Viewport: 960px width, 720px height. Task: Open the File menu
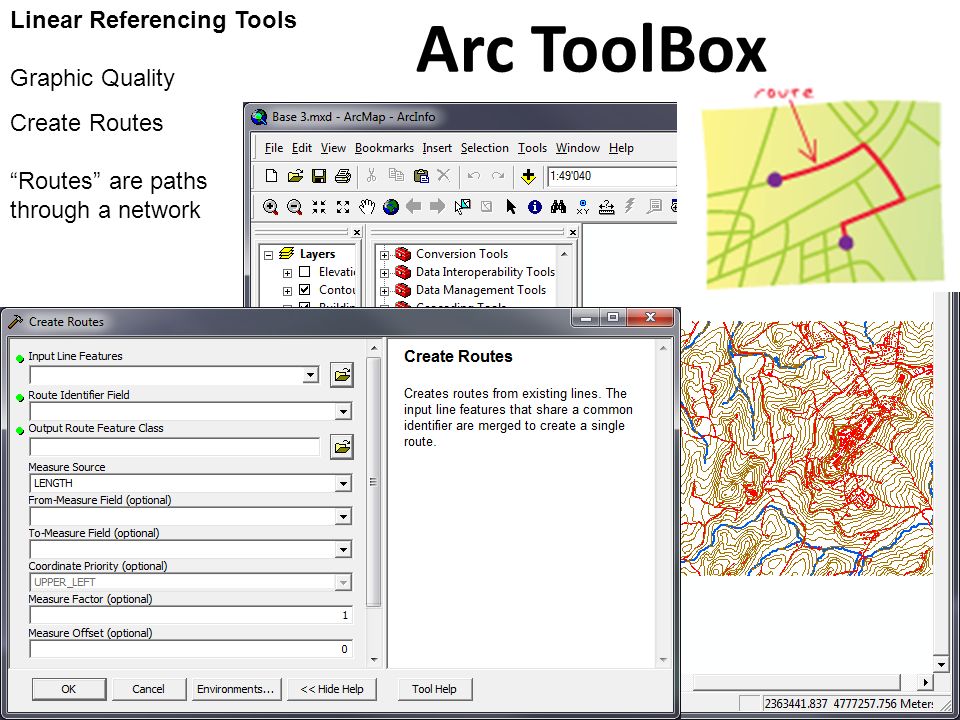[274, 148]
